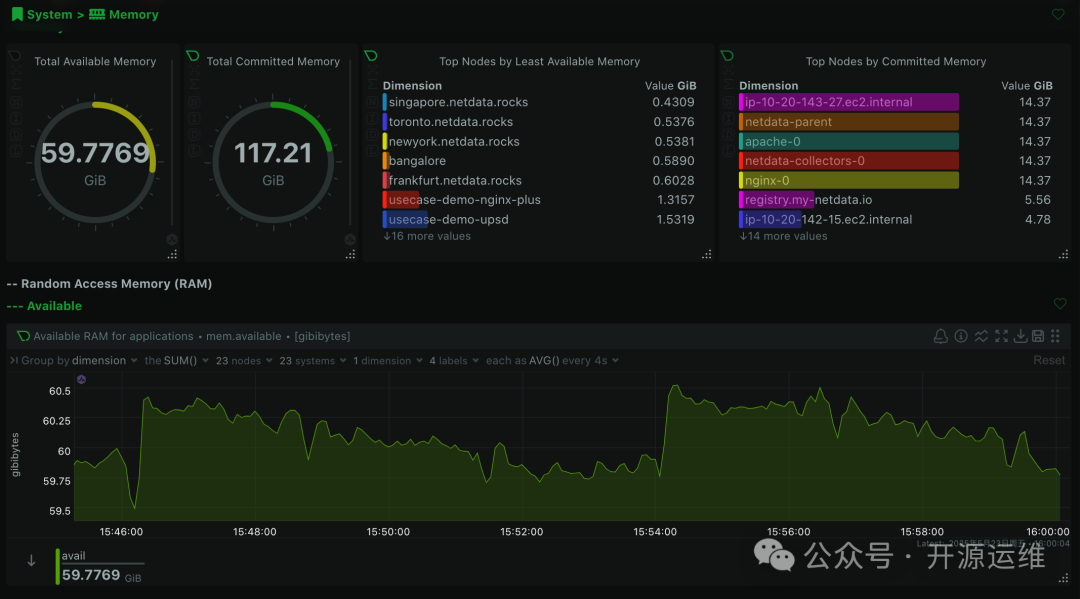Expand the 14 more values list
Screen dimensions: 1080x599
coord(783,236)
